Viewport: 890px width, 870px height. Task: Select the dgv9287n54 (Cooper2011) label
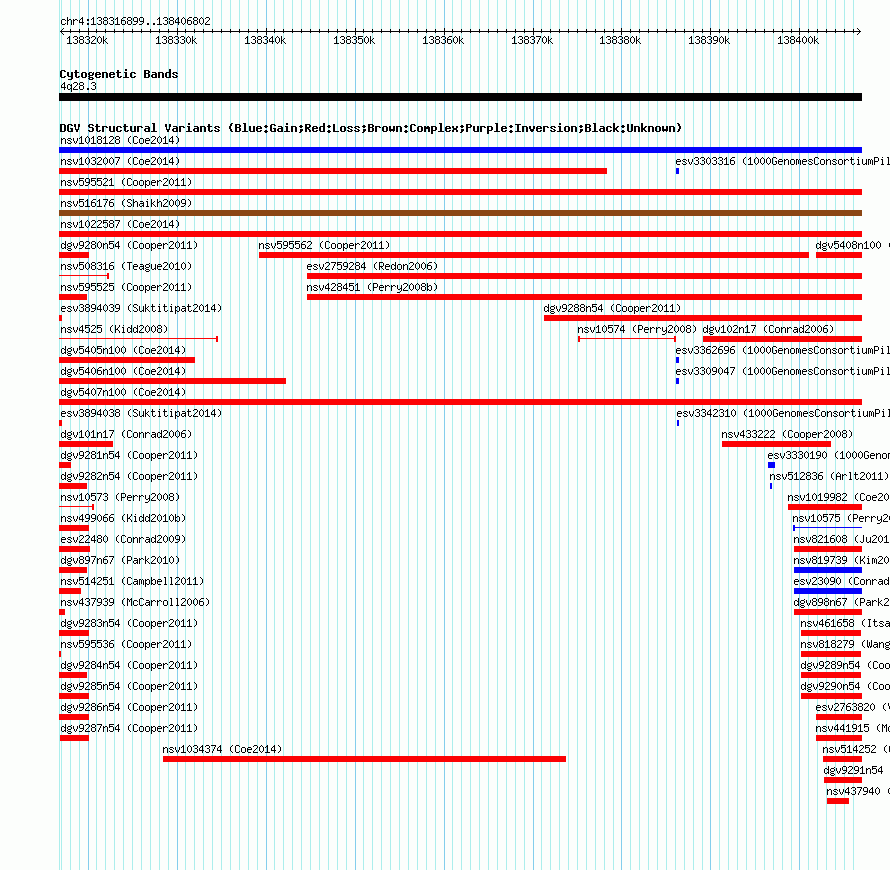pos(129,728)
